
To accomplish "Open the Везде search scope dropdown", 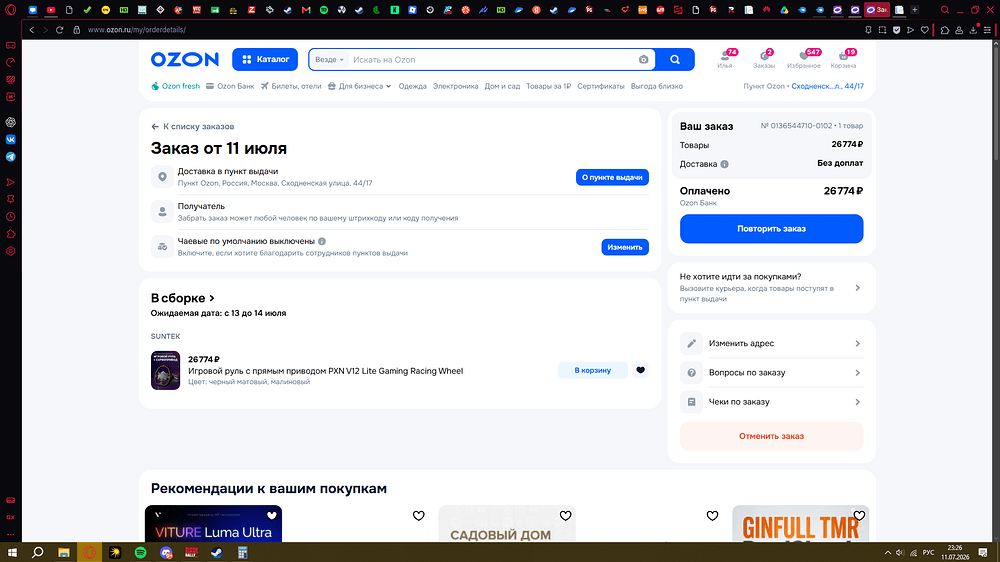I will (x=329, y=59).
